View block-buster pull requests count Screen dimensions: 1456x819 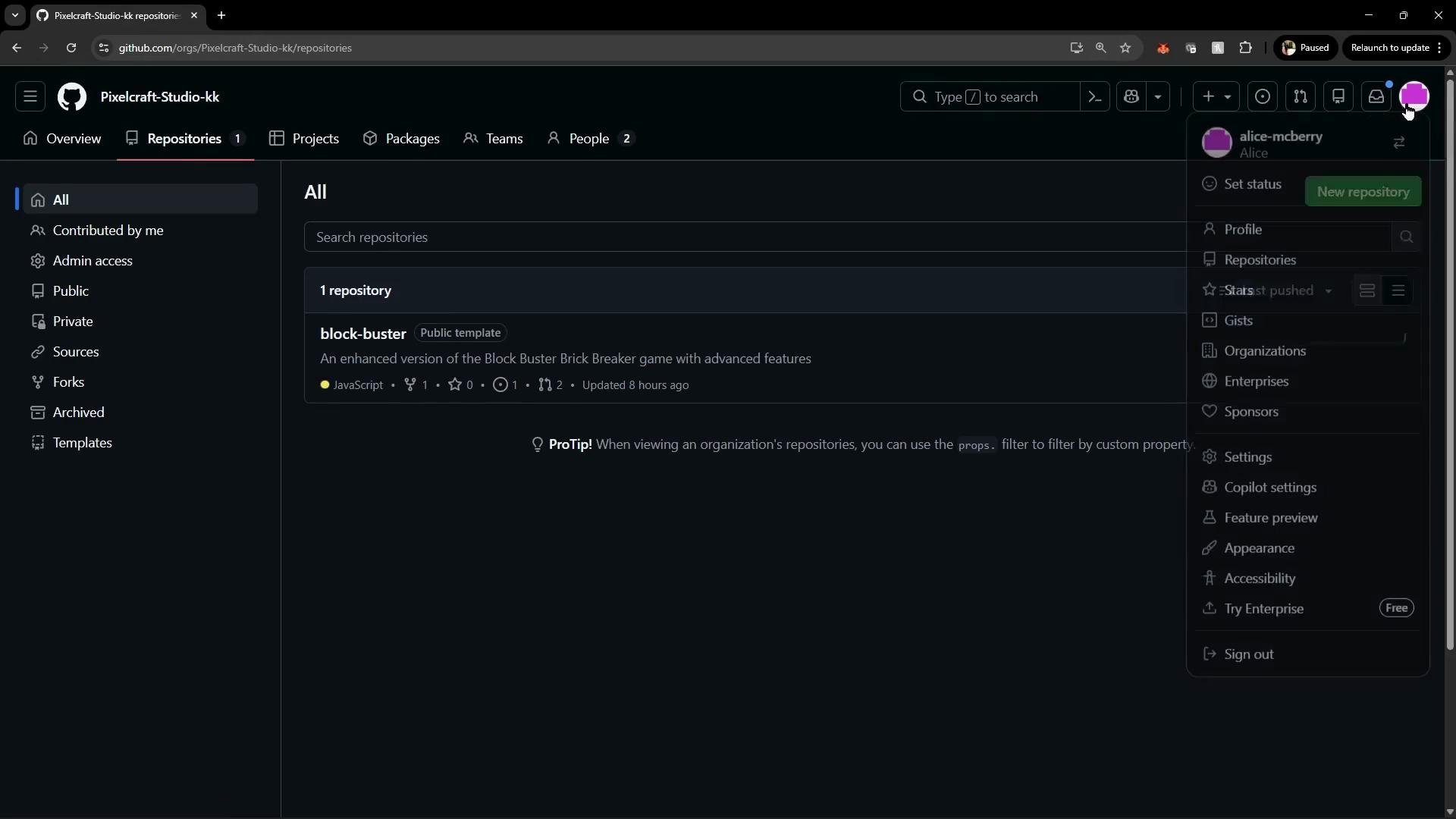coord(551,384)
